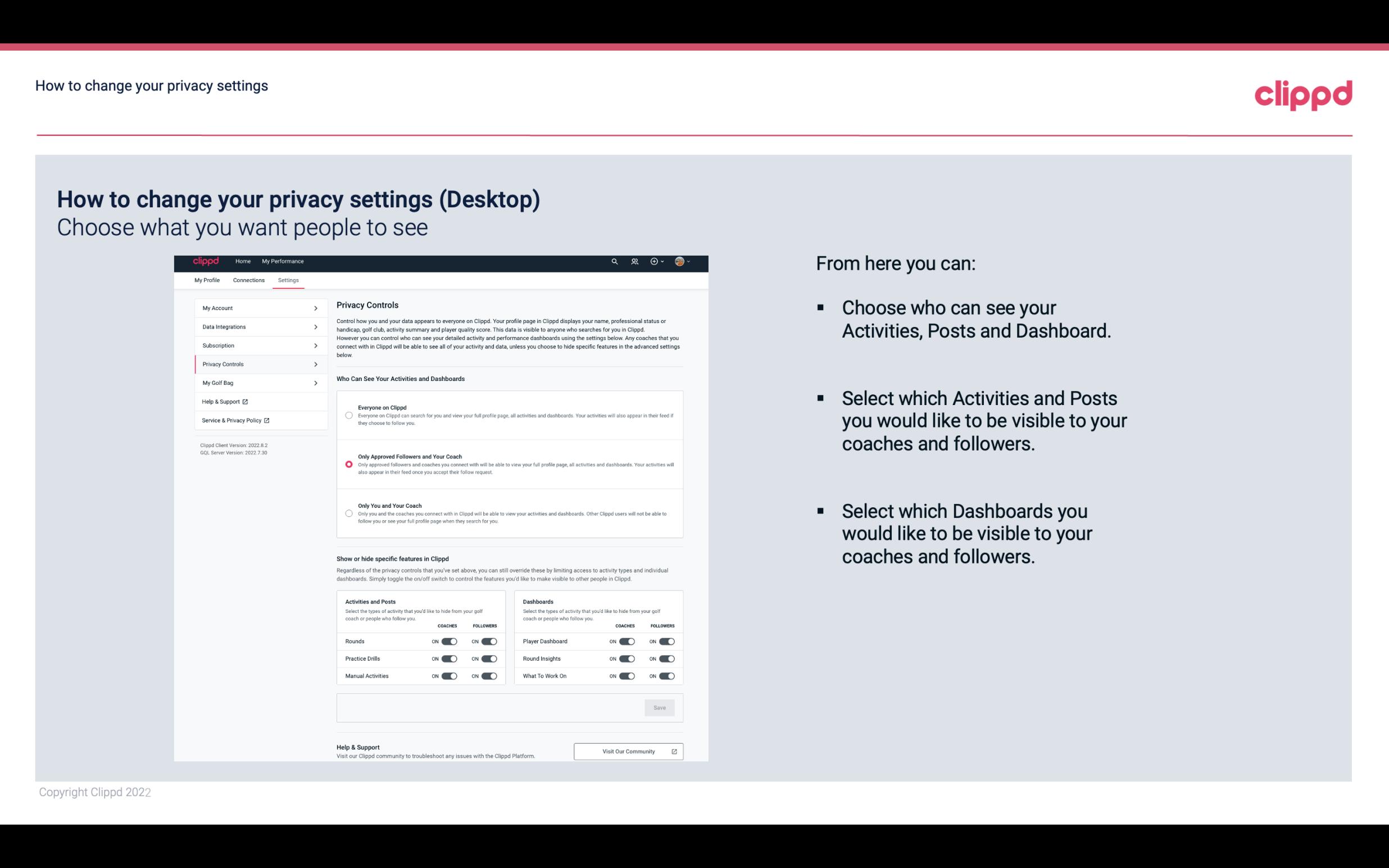This screenshot has height=868, width=1389.
Task: Switch to the My Profile tab
Action: point(206,280)
